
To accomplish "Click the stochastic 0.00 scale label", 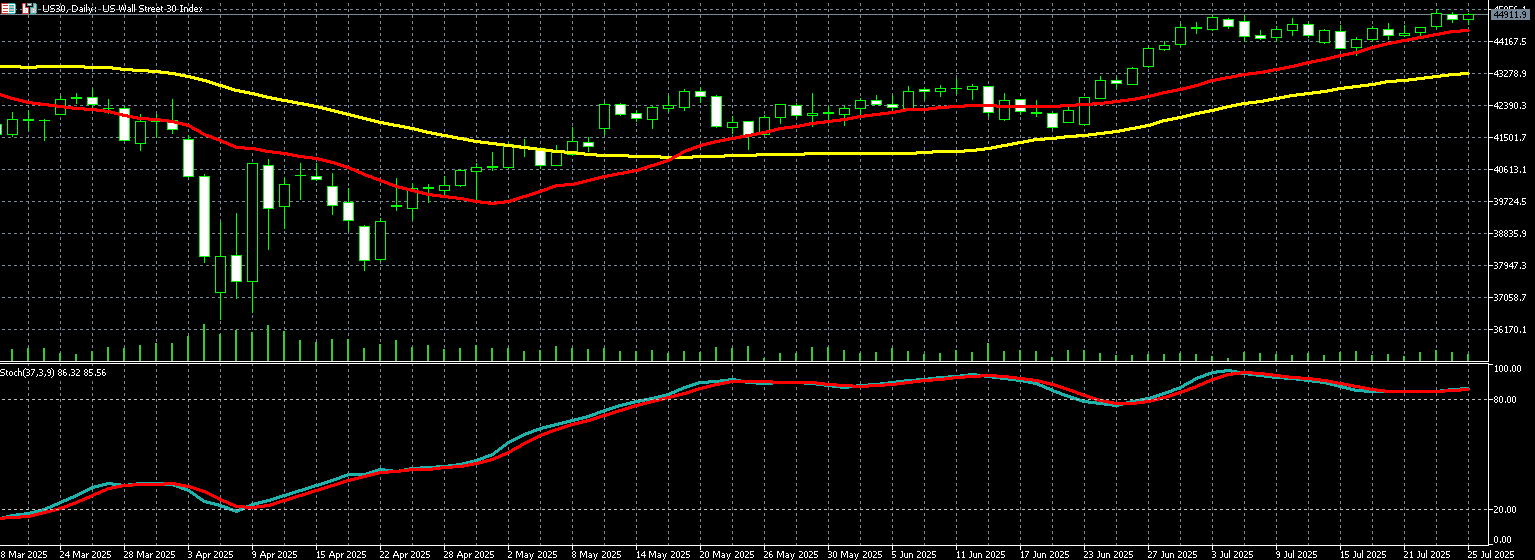I will (x=1502, y=540).
